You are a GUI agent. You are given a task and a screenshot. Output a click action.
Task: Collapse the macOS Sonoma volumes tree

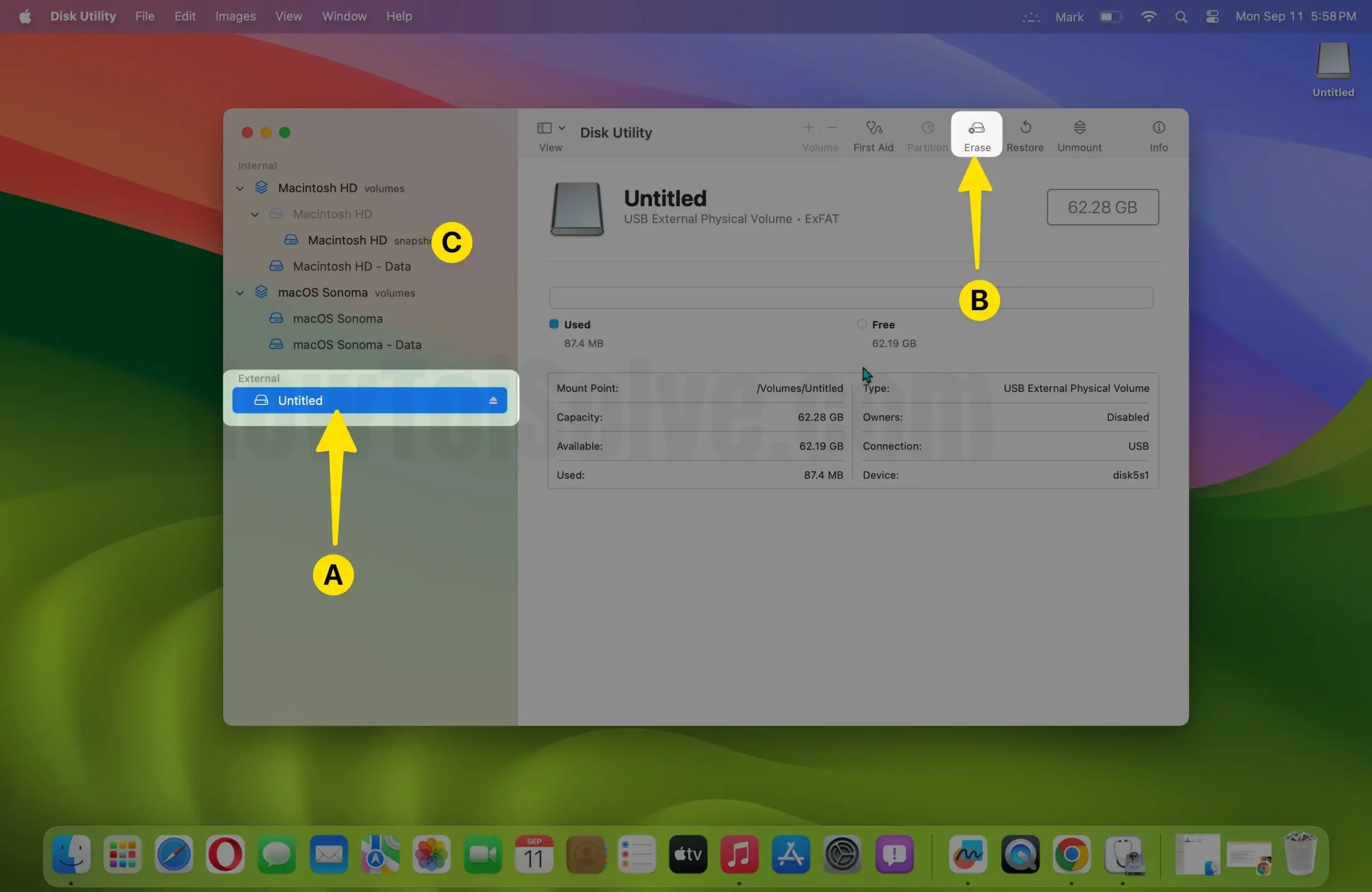pyautogui.click(x=240, y=292)
